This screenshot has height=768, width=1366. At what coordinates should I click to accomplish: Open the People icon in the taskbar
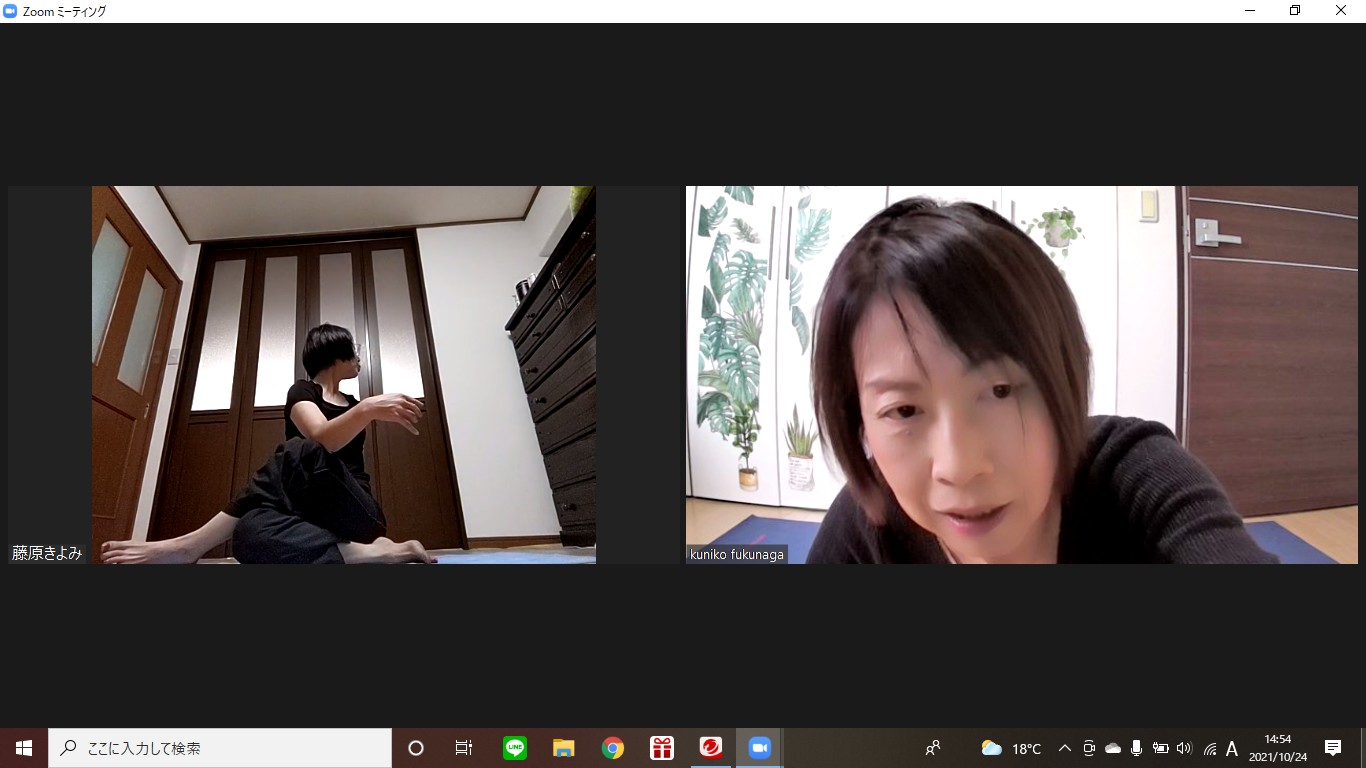click(x=933, y=748)
